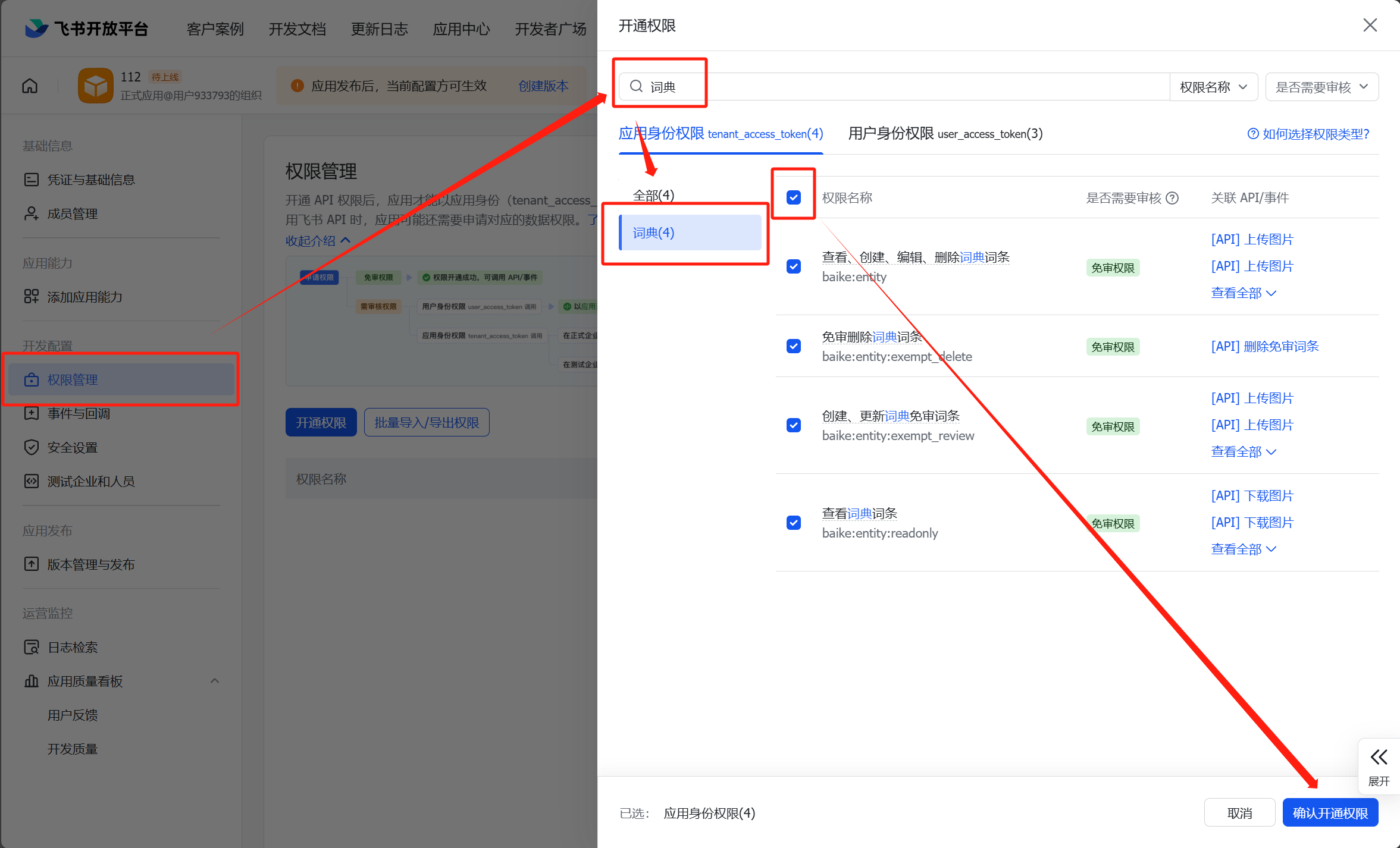
Task: Expand 查看全部 for baike:entity APIs
Action: click(x=1244, y=293)
